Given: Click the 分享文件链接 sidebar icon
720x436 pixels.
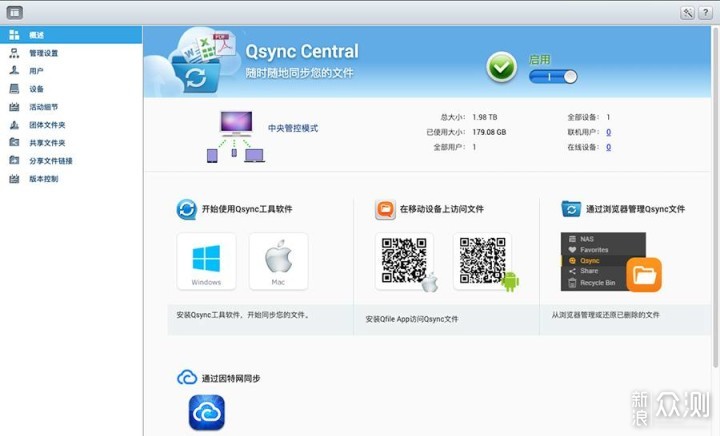Looking at the screenshot, I should coord(14,160).
